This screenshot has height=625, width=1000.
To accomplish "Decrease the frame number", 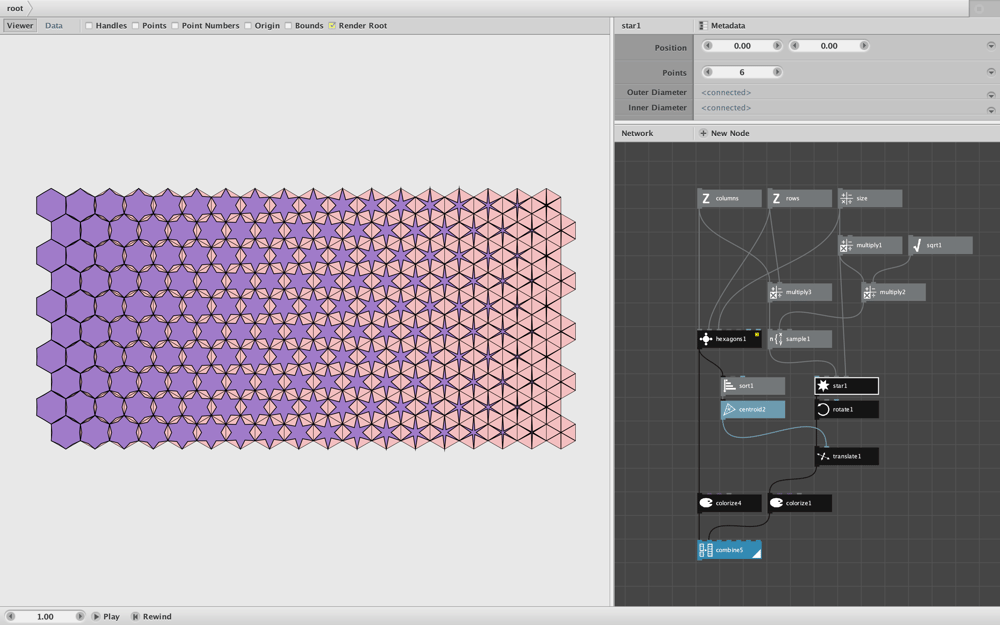I will click(x=10, y=616).
